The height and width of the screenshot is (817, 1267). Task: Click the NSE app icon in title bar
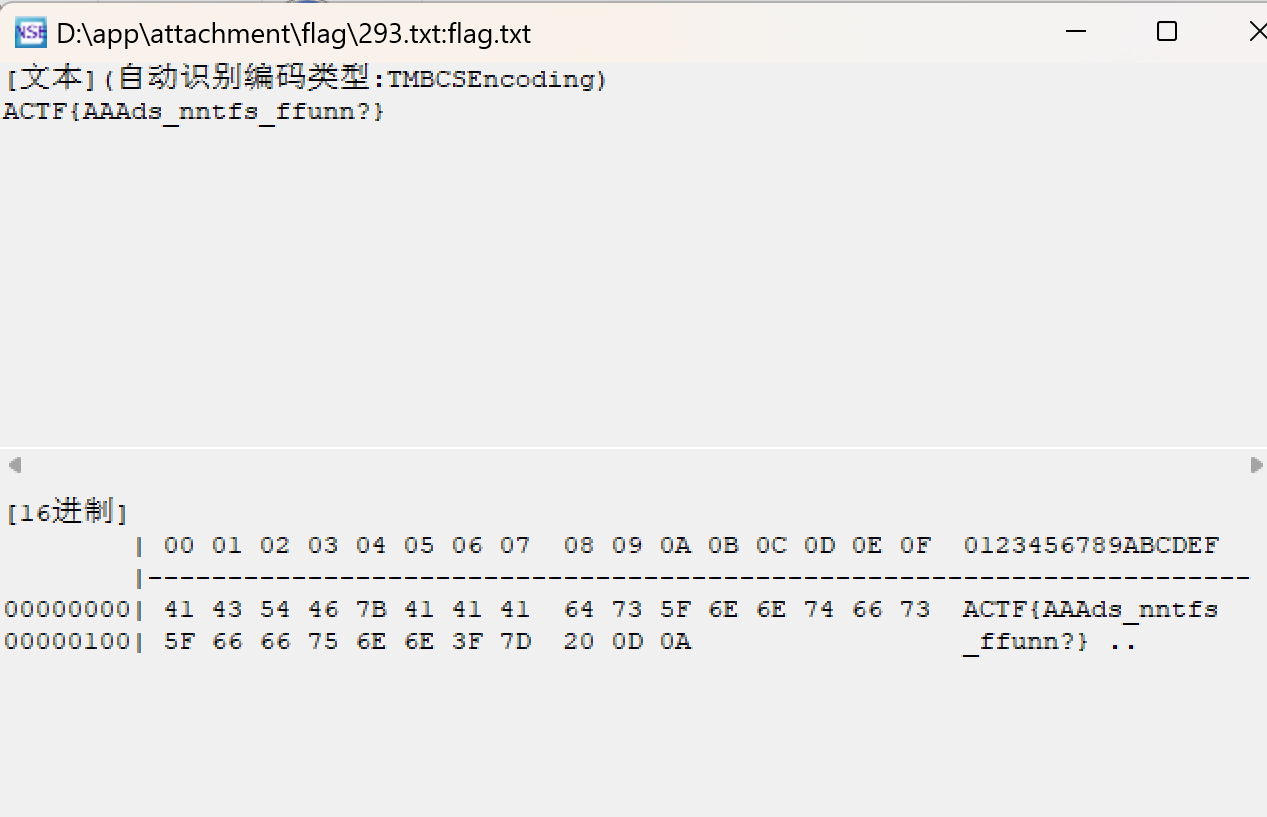tap(30, 32)
